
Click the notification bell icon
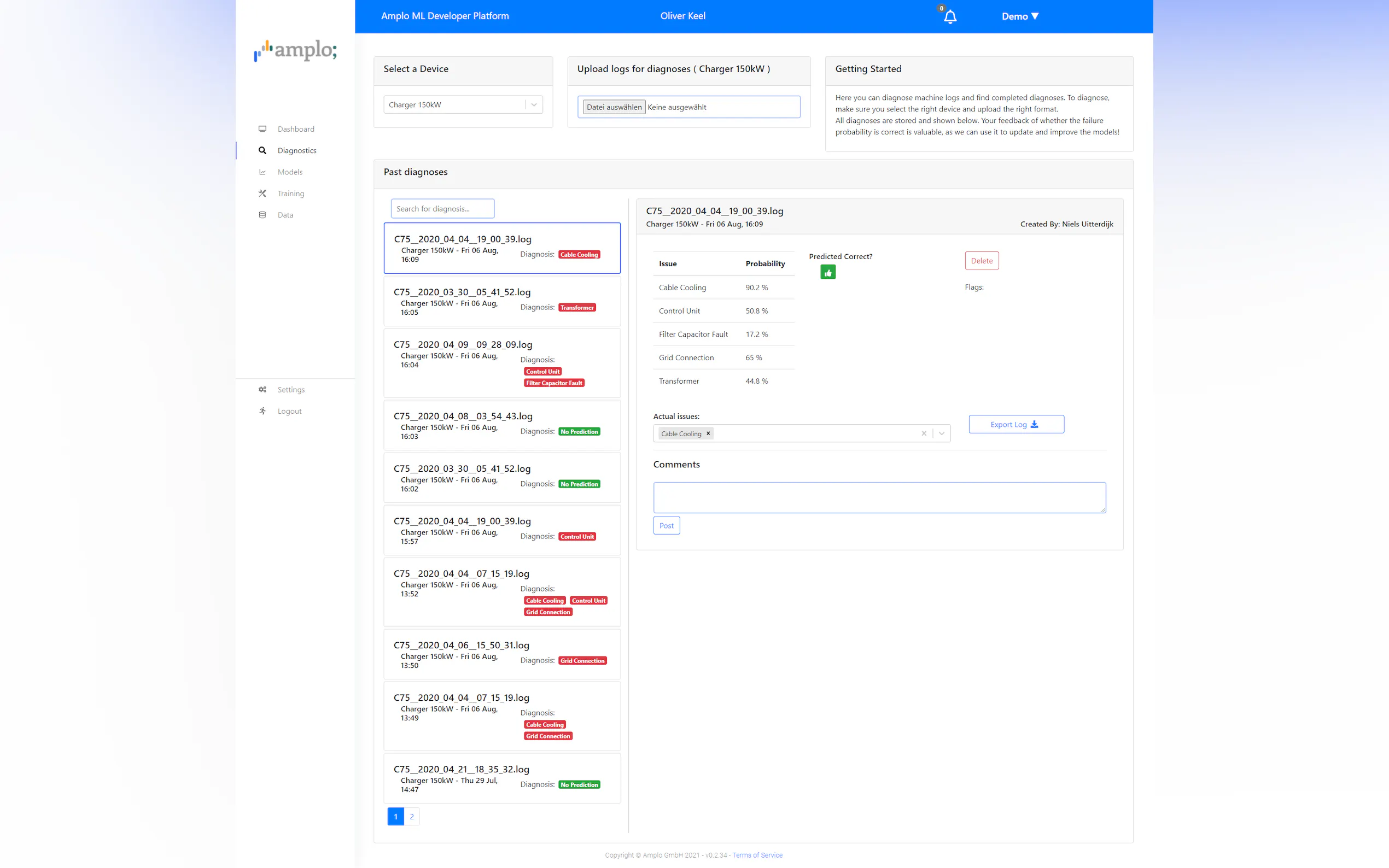pyautogui.click(x=950, y=16)
